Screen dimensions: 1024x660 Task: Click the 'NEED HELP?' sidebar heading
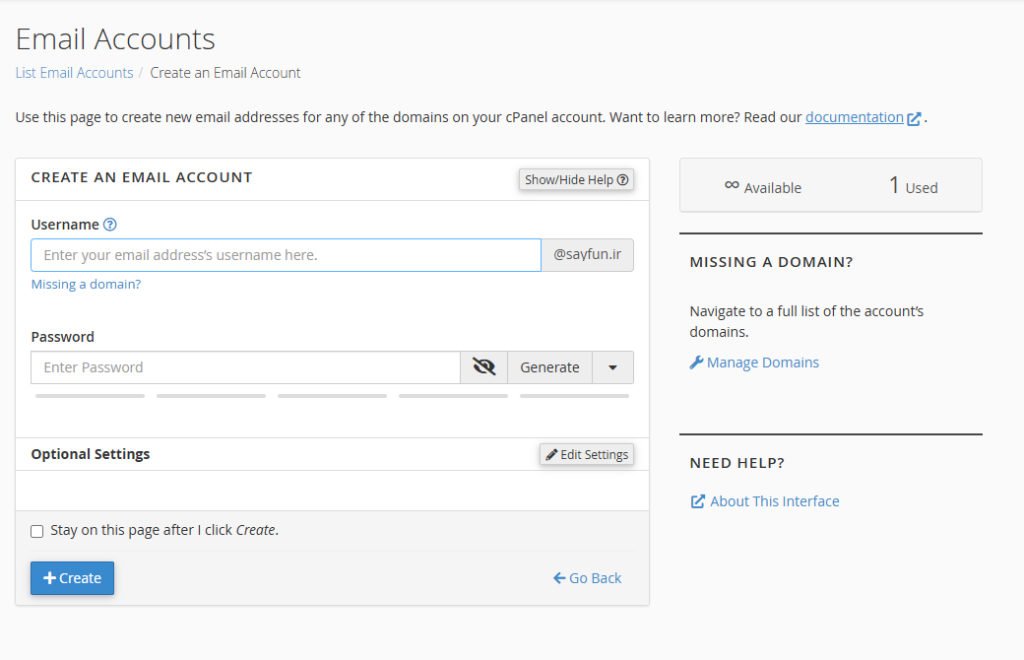[x=737, y=463]
